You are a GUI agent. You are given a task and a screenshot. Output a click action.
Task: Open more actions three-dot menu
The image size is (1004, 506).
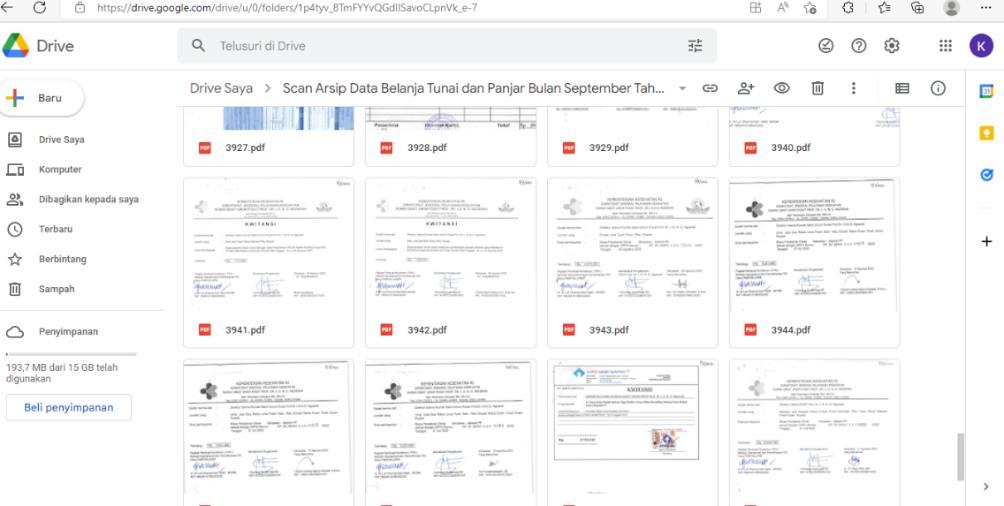pos(854,88)
